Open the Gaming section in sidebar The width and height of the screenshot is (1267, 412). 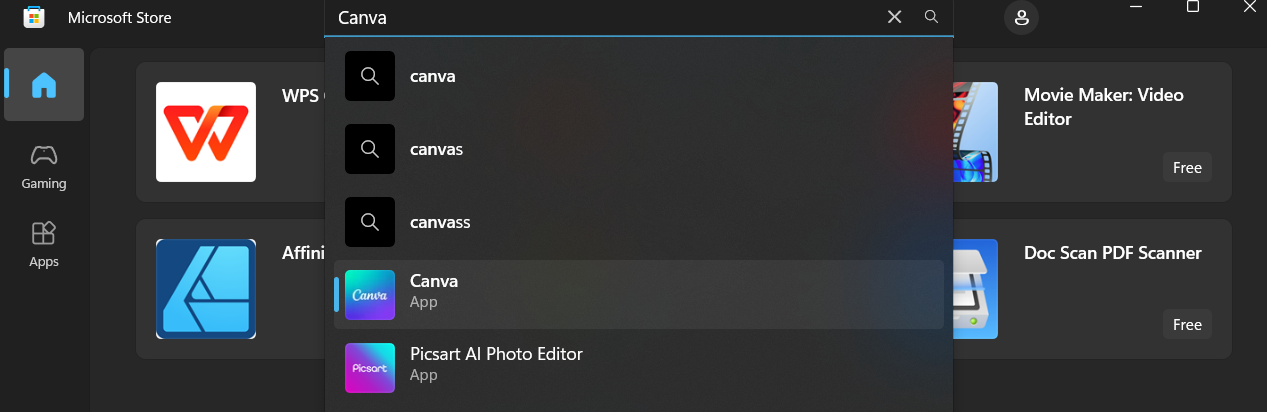click(44, 166)
